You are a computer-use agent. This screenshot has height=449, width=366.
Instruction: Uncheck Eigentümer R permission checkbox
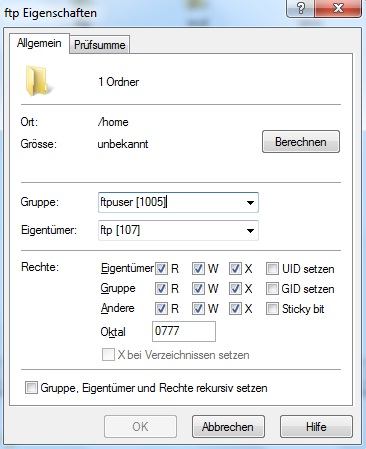(161, 269)
